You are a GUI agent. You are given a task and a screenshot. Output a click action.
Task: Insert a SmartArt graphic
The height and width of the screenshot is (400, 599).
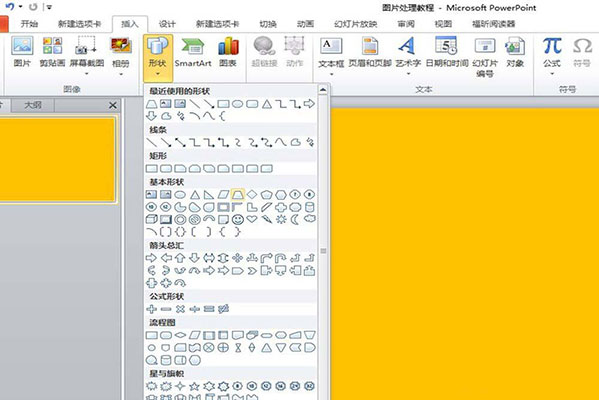(193, 52)
